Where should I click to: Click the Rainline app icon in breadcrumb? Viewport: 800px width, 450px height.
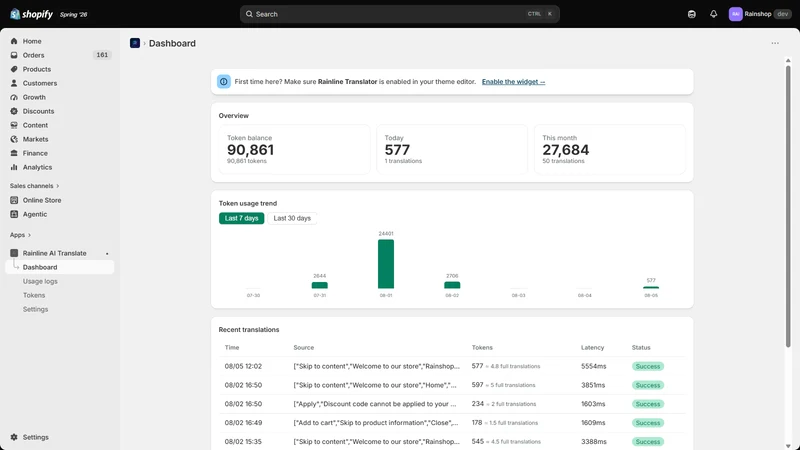point(135,43)
